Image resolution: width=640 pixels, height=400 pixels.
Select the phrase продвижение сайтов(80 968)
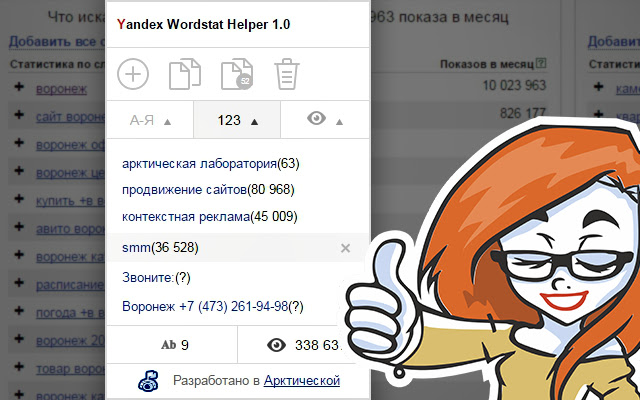(x=208, y=190)
